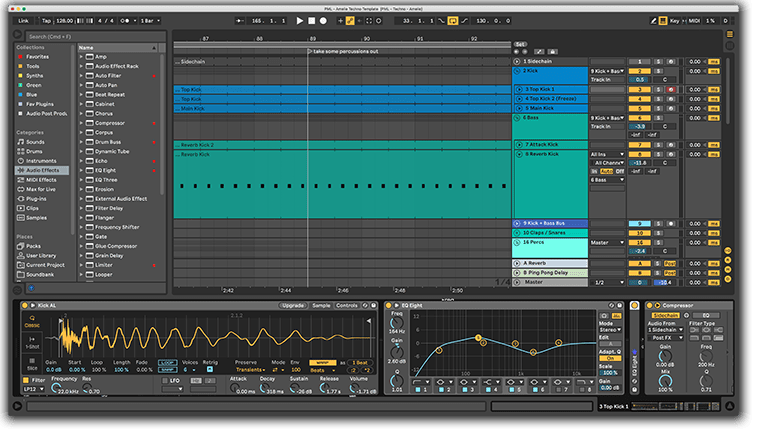The image size is (768, 432).
Task: Toggle EQ Eight filter band 1 on/off
Action: pos(418,390)
